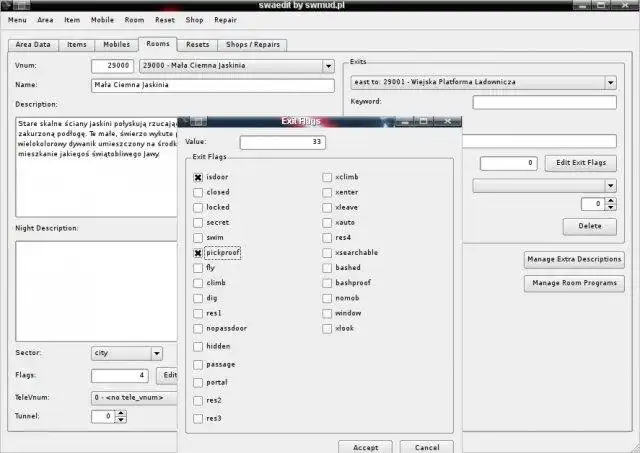Switch to the Resets tab

tap(198, 45)
